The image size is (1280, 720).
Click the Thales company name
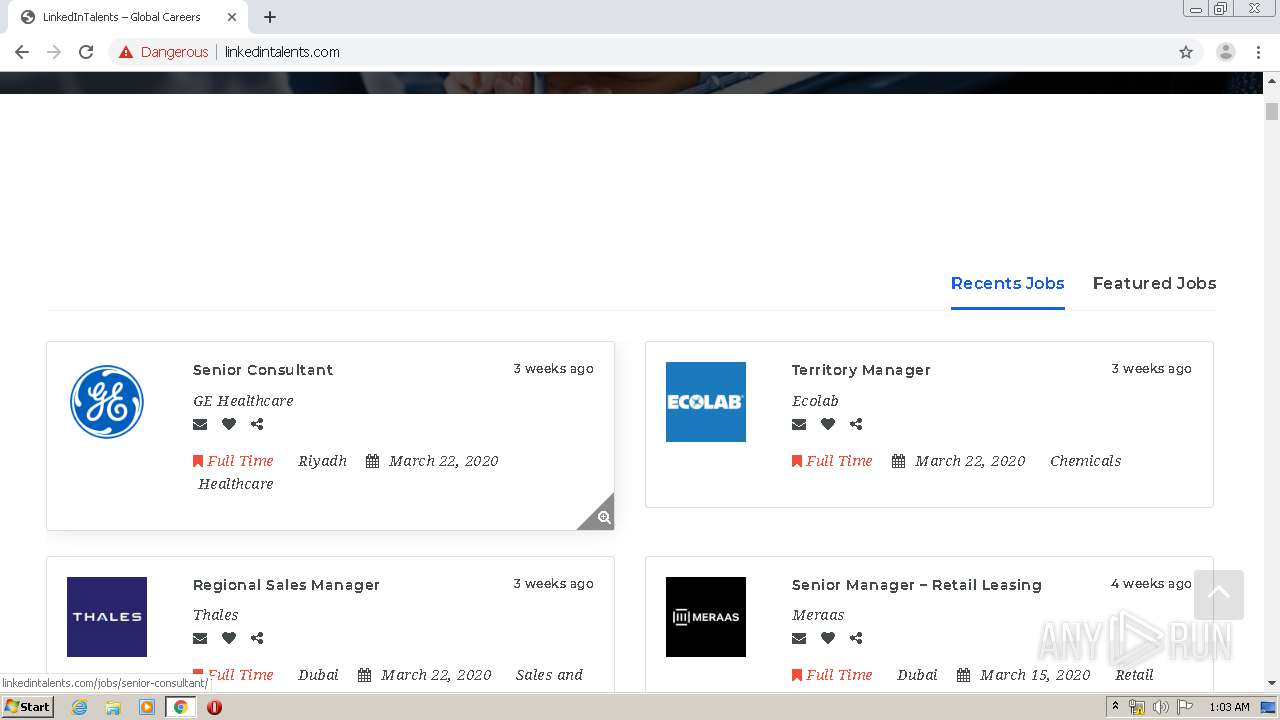[x=216, y=615]
